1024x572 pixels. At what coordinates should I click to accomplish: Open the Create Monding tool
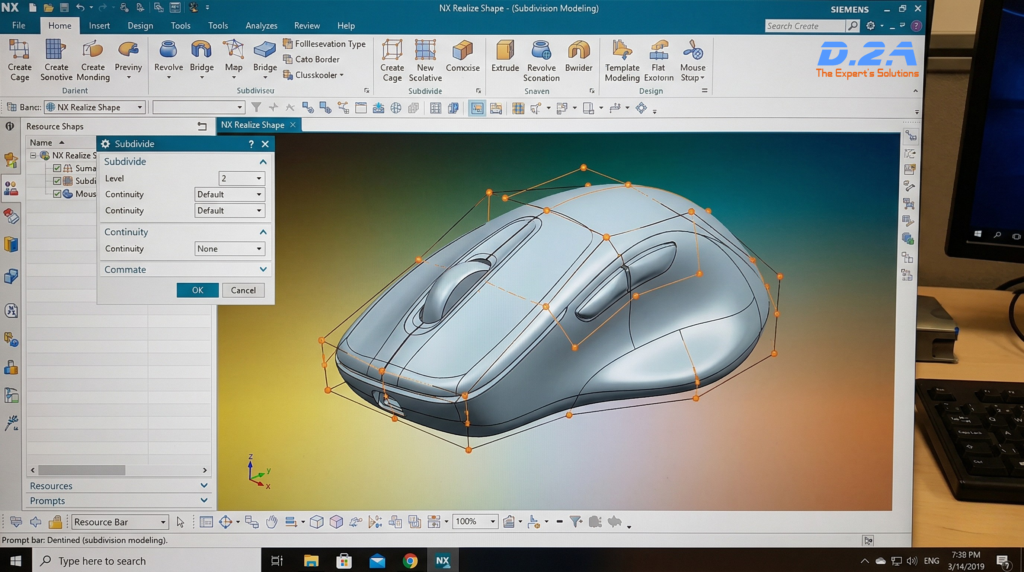pyautogui.click(x=93, y=60)
